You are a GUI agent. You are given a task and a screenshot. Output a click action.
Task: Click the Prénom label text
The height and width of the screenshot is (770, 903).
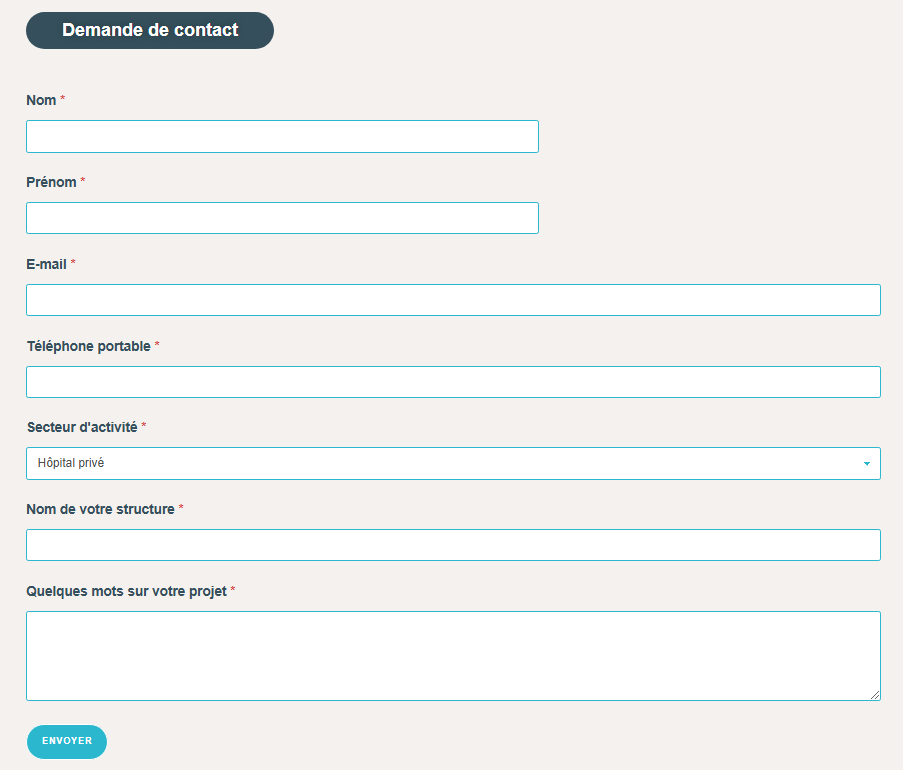pyautogui.click(x=51, y=183)
